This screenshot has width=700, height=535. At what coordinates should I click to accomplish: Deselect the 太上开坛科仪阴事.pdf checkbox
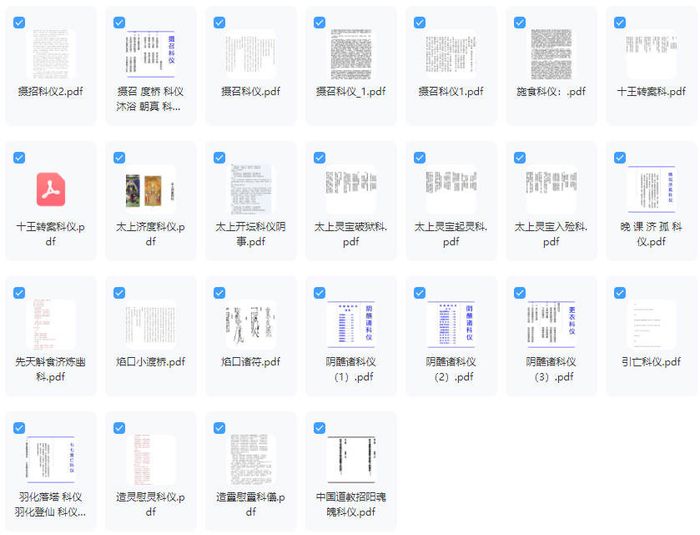point(219,157)
